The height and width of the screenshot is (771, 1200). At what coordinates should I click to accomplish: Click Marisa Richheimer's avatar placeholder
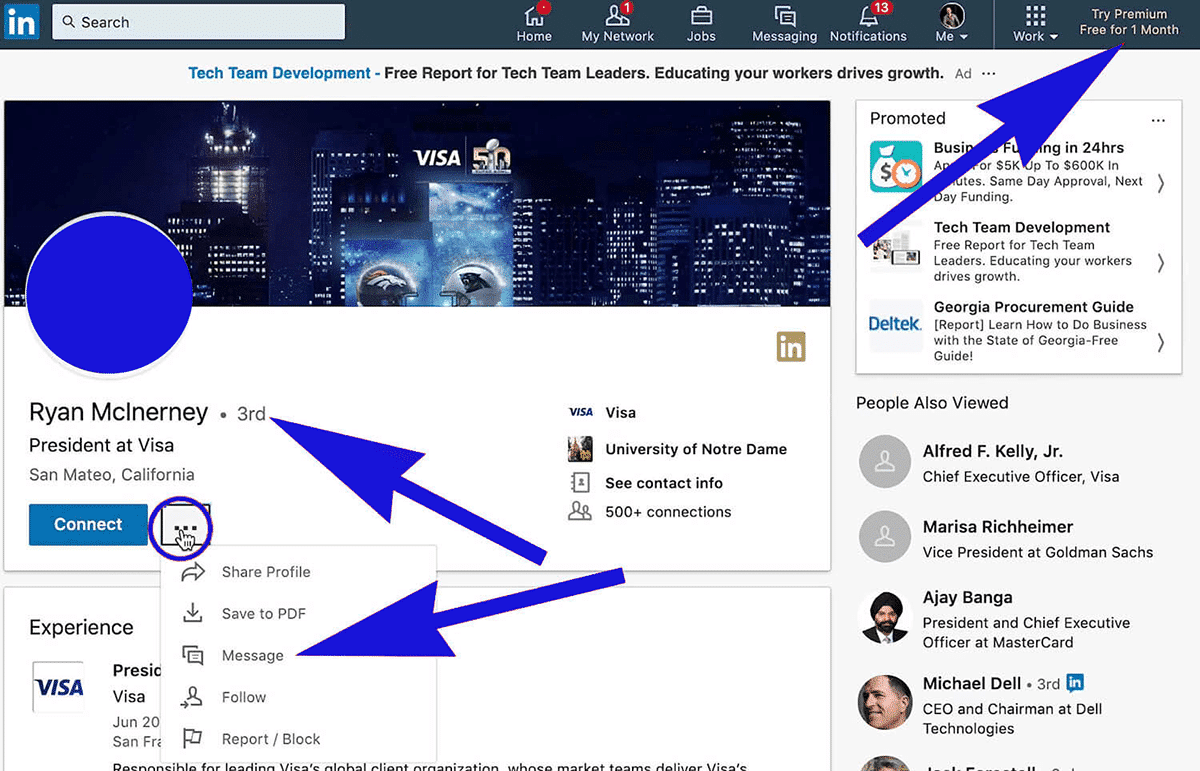click(884, 538)
